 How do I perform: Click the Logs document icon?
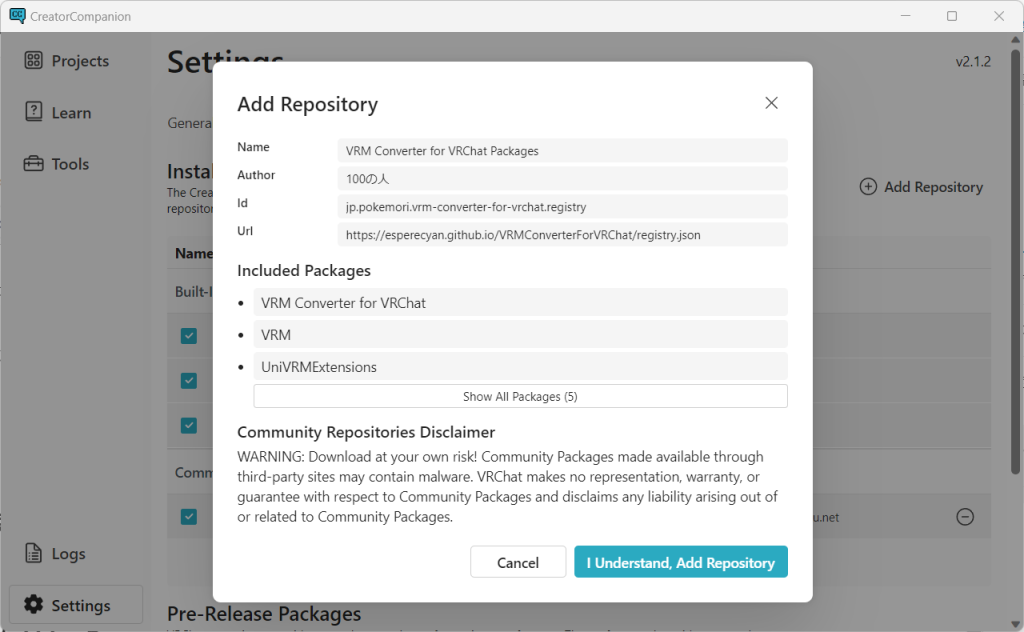click(x=33, y=552)
